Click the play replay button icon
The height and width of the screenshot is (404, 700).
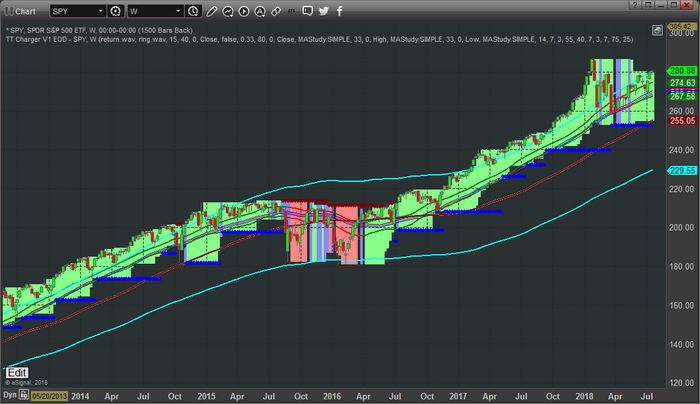click(245, 12)
